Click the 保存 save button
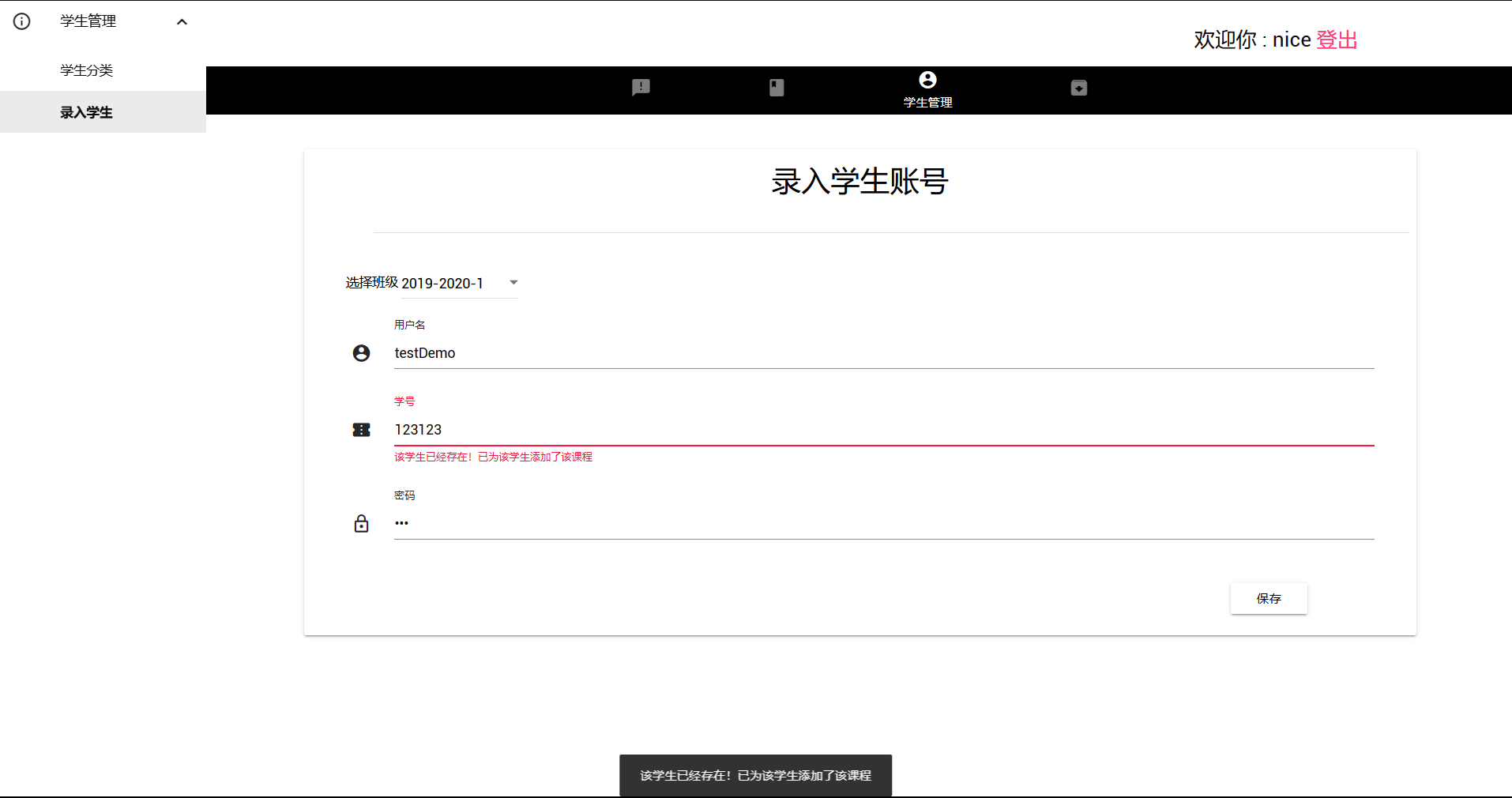 click(x=1269, y=599)
